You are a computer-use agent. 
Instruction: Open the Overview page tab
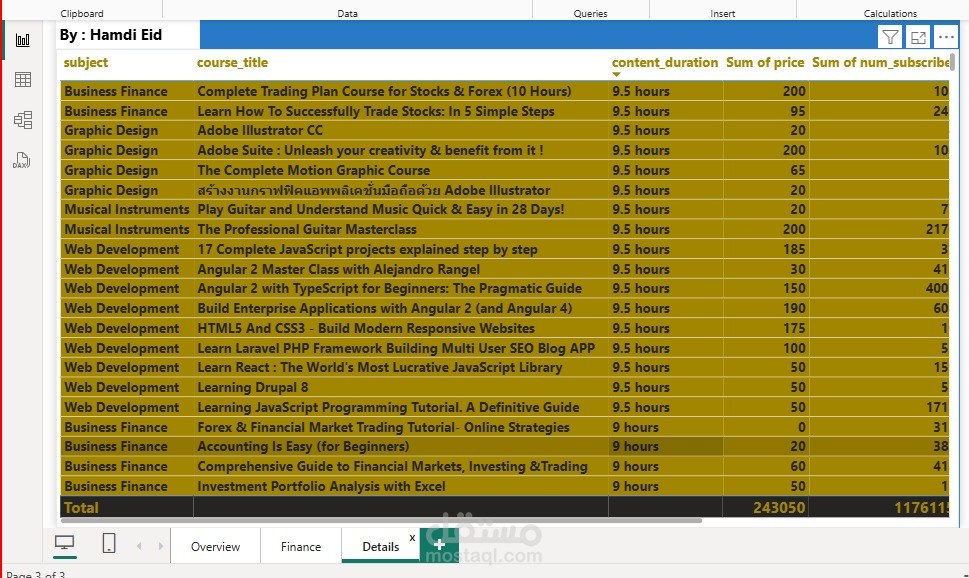click(215, 546)
